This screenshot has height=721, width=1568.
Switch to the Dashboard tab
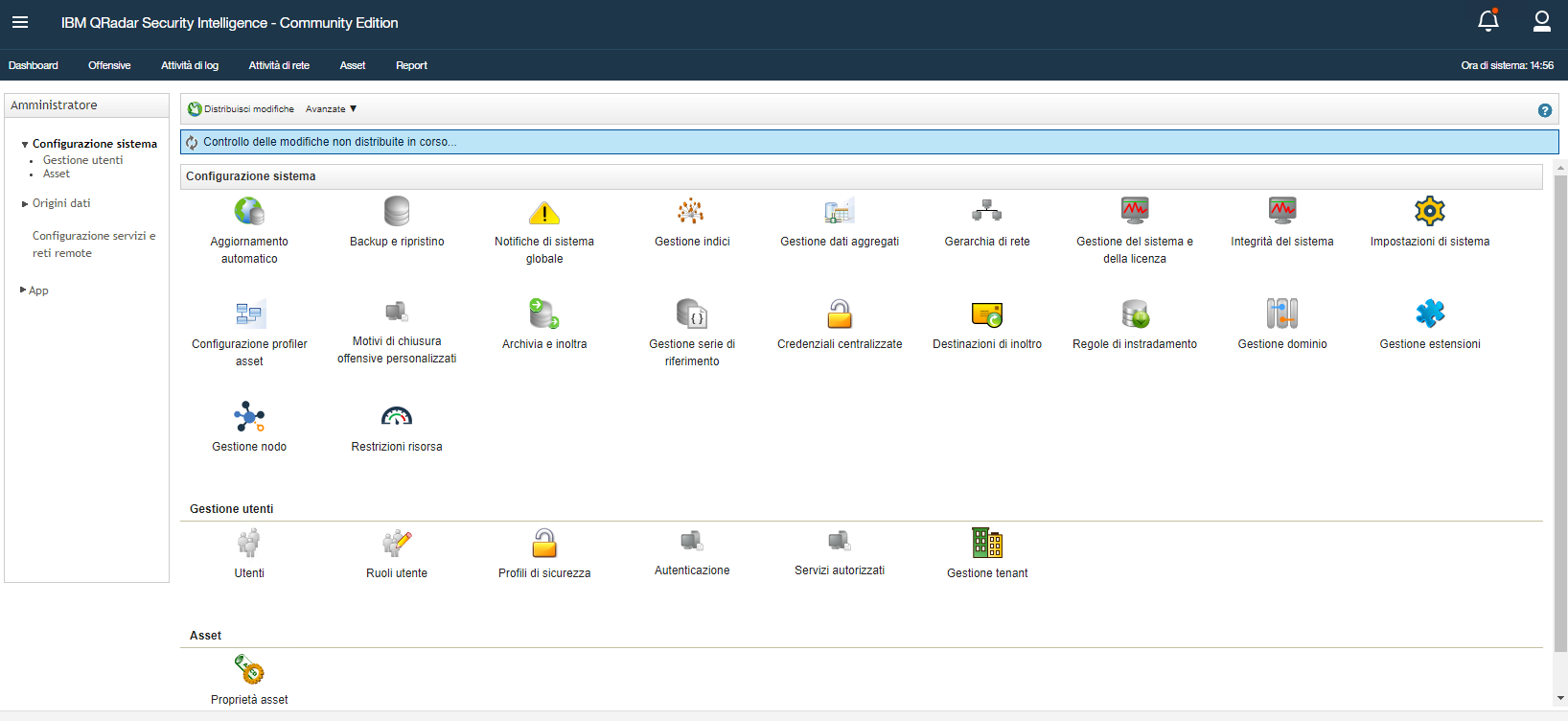tap(34, 65)
